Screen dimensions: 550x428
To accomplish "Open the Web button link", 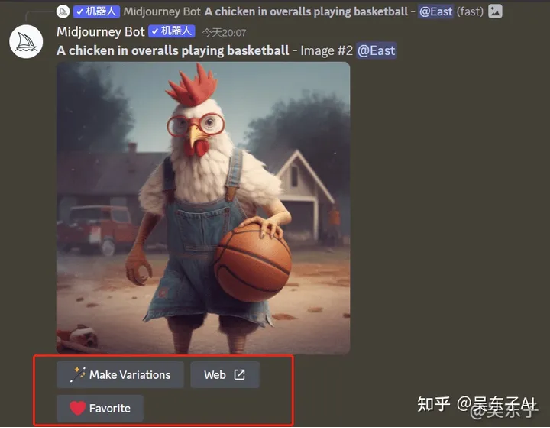I will click(x=225, y=375).
